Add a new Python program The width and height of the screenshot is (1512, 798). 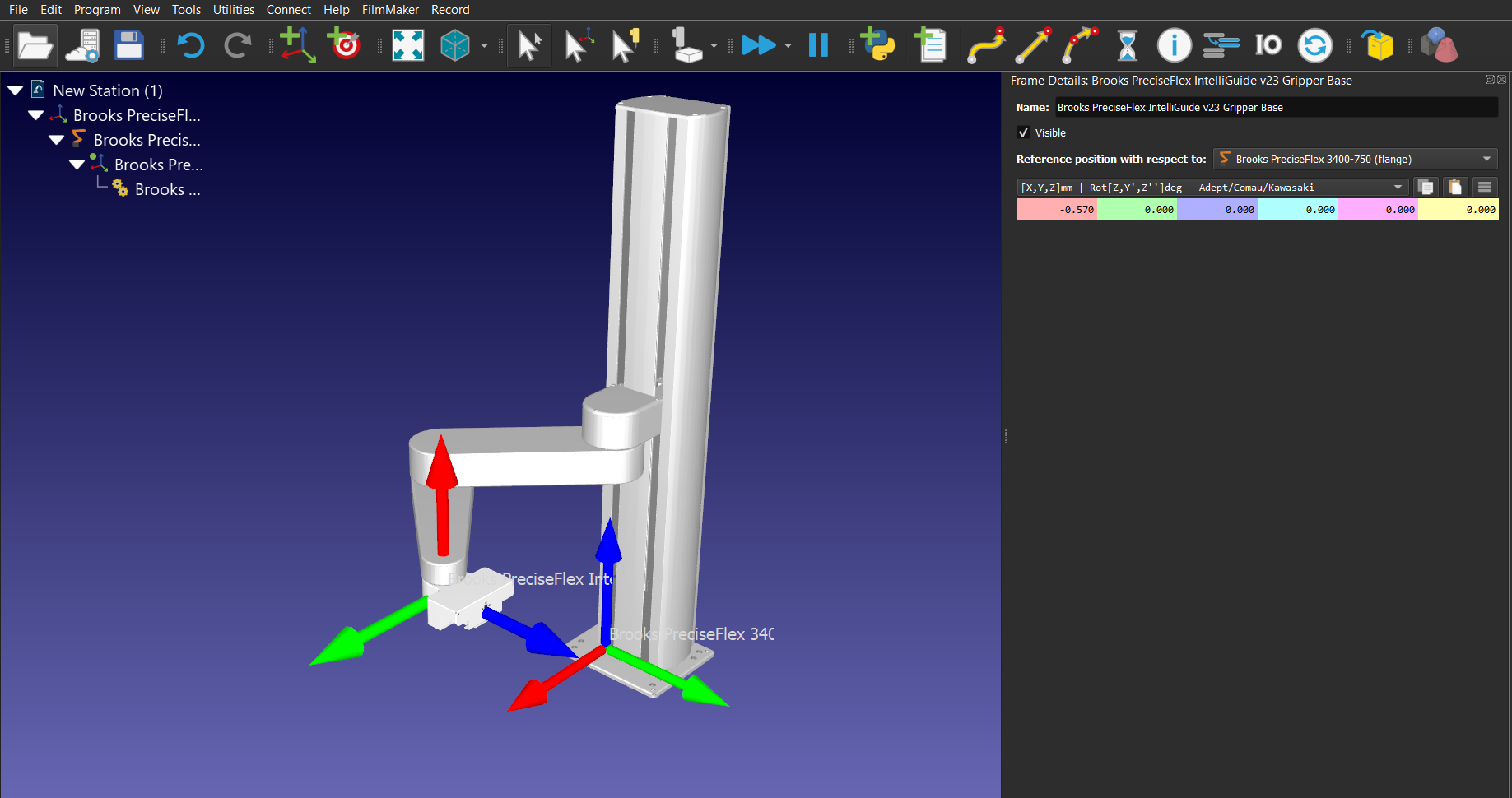click(877, 45)
